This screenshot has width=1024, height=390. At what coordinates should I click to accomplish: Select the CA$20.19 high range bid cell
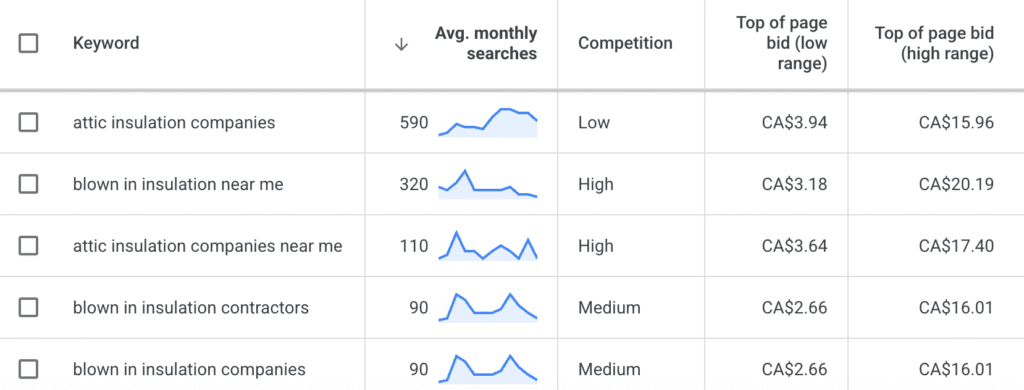(x=956, y=184)
